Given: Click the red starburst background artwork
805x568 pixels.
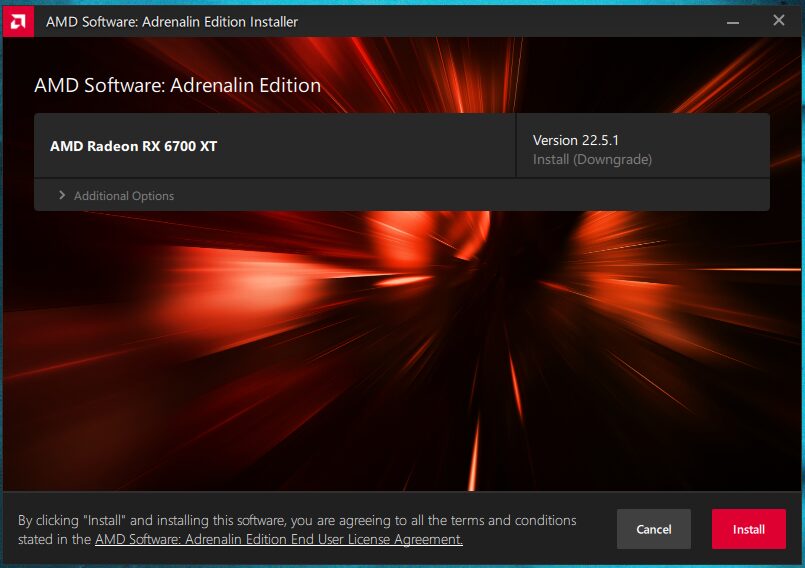Looking at the screenshot, I should click(400, 349).
